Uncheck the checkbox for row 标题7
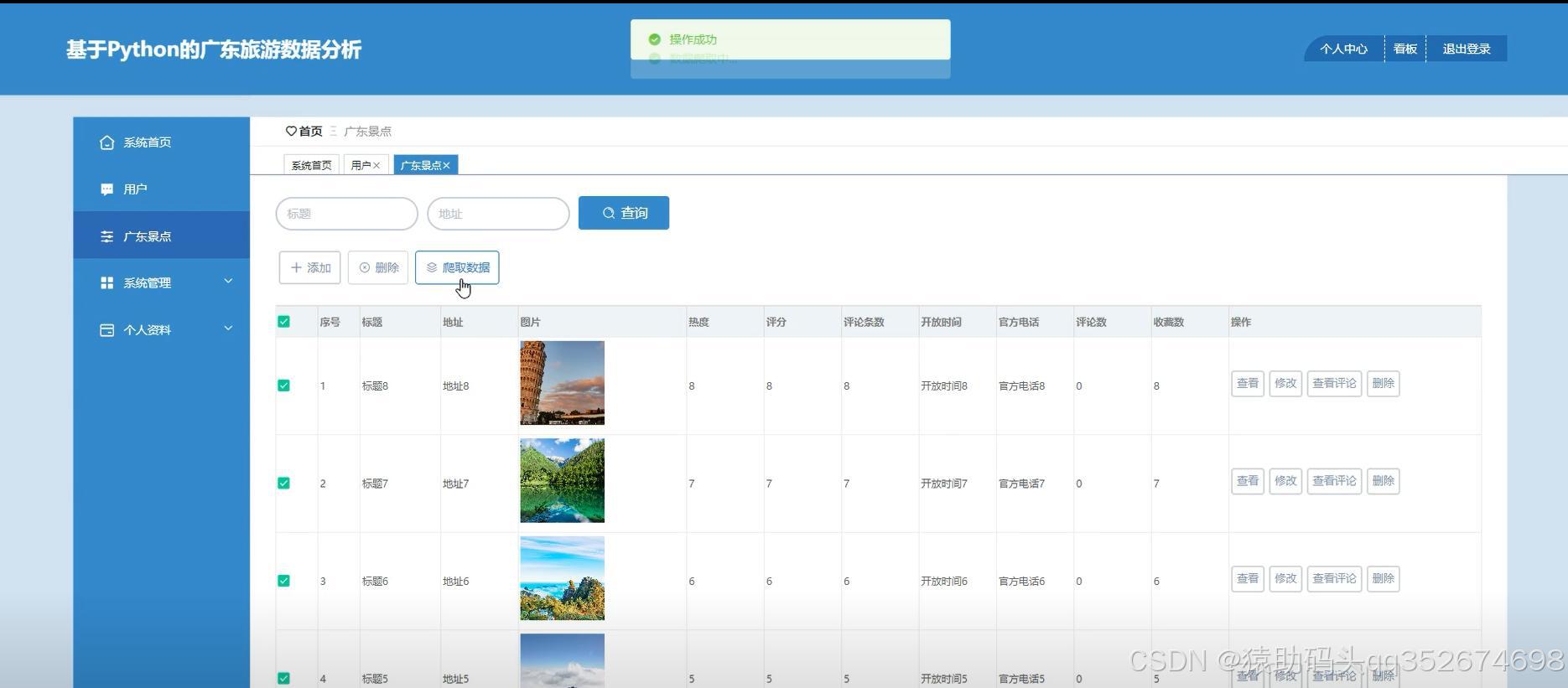Screen dimensions: 1568x688 283,483
